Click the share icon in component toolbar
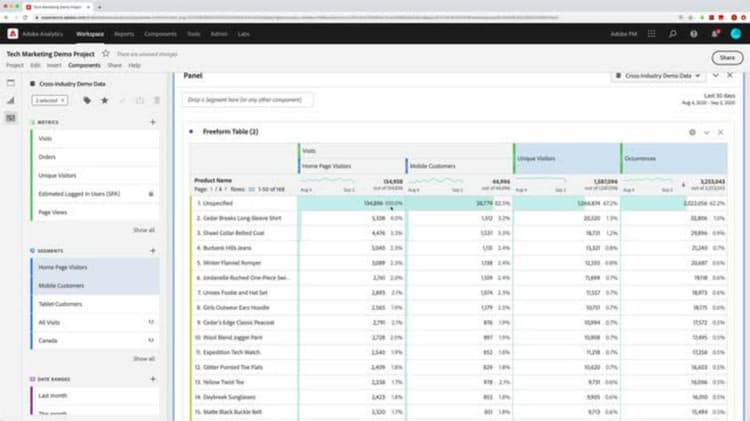Viewport: 750px width, 421px height. 140,100
